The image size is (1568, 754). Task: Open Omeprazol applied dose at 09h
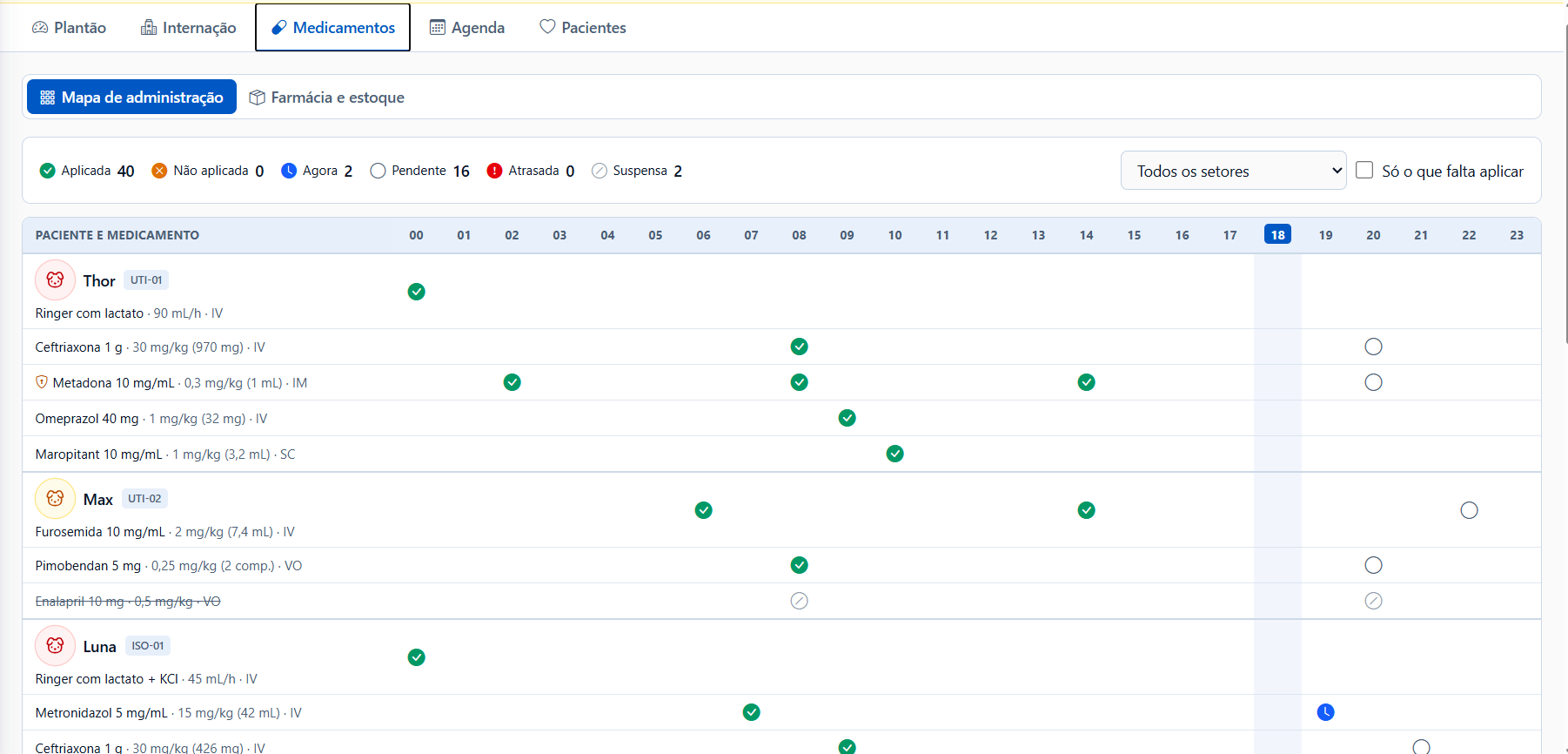[x=848, y=418]
